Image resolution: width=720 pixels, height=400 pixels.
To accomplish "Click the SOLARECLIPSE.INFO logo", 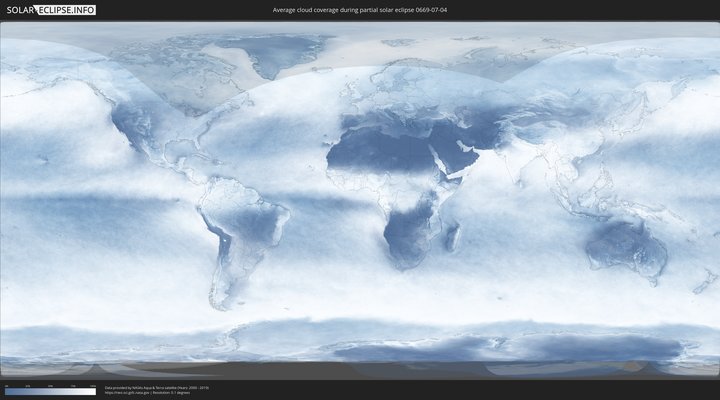I will [x=51, y=10].
